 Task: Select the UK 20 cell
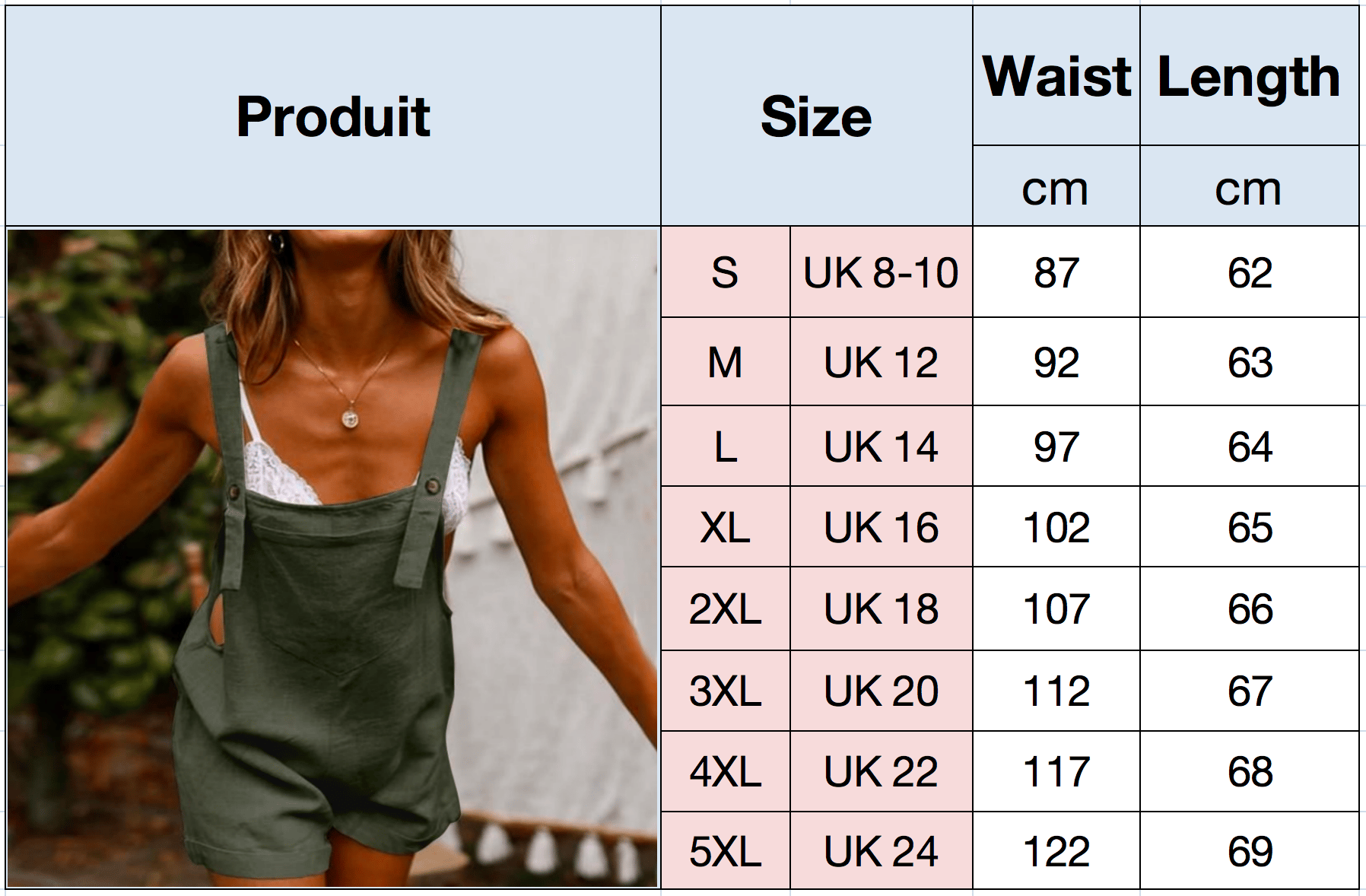[881, 691]
